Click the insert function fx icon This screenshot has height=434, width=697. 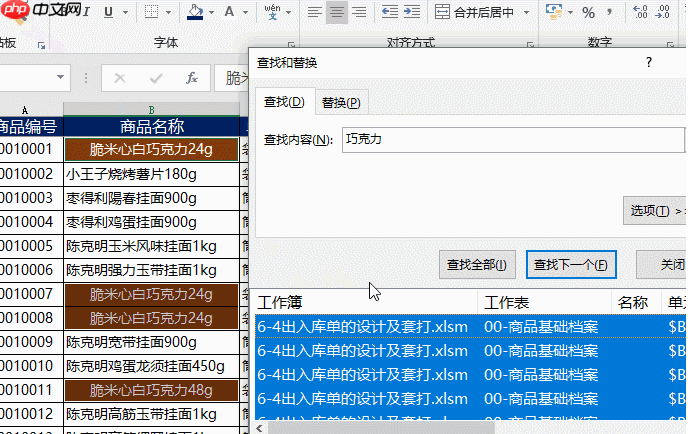pyautogui.click(x=192, y=78)
